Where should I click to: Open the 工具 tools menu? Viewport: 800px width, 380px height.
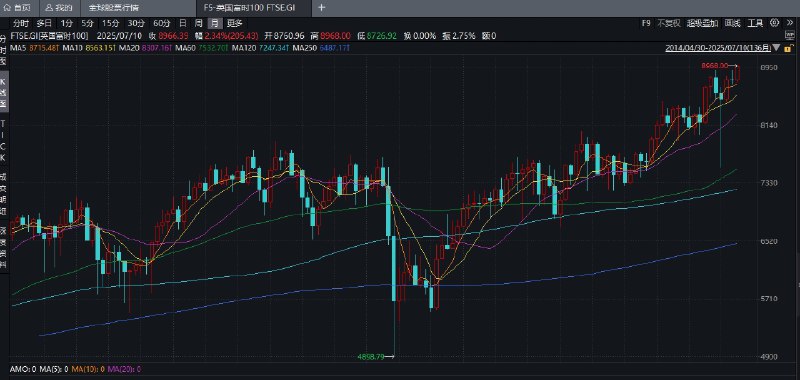[755, 23]
